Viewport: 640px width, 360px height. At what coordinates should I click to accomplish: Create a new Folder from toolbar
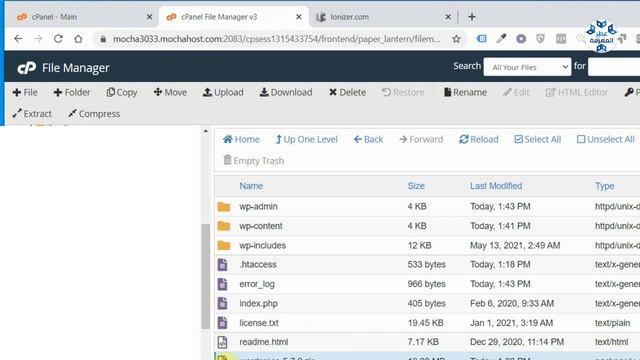tap(72, 92)
